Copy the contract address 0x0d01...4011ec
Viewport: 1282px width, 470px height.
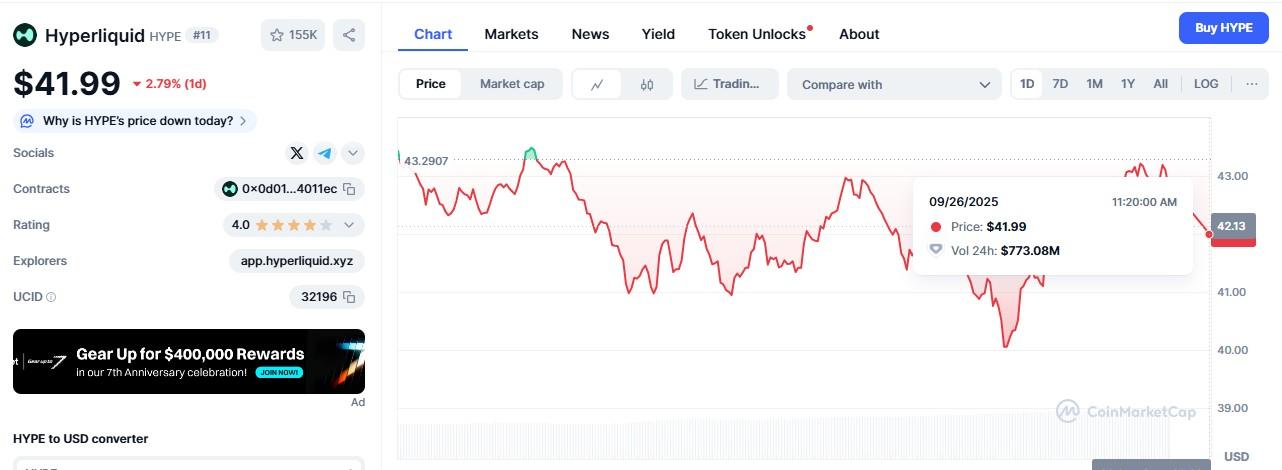point(350,189)
